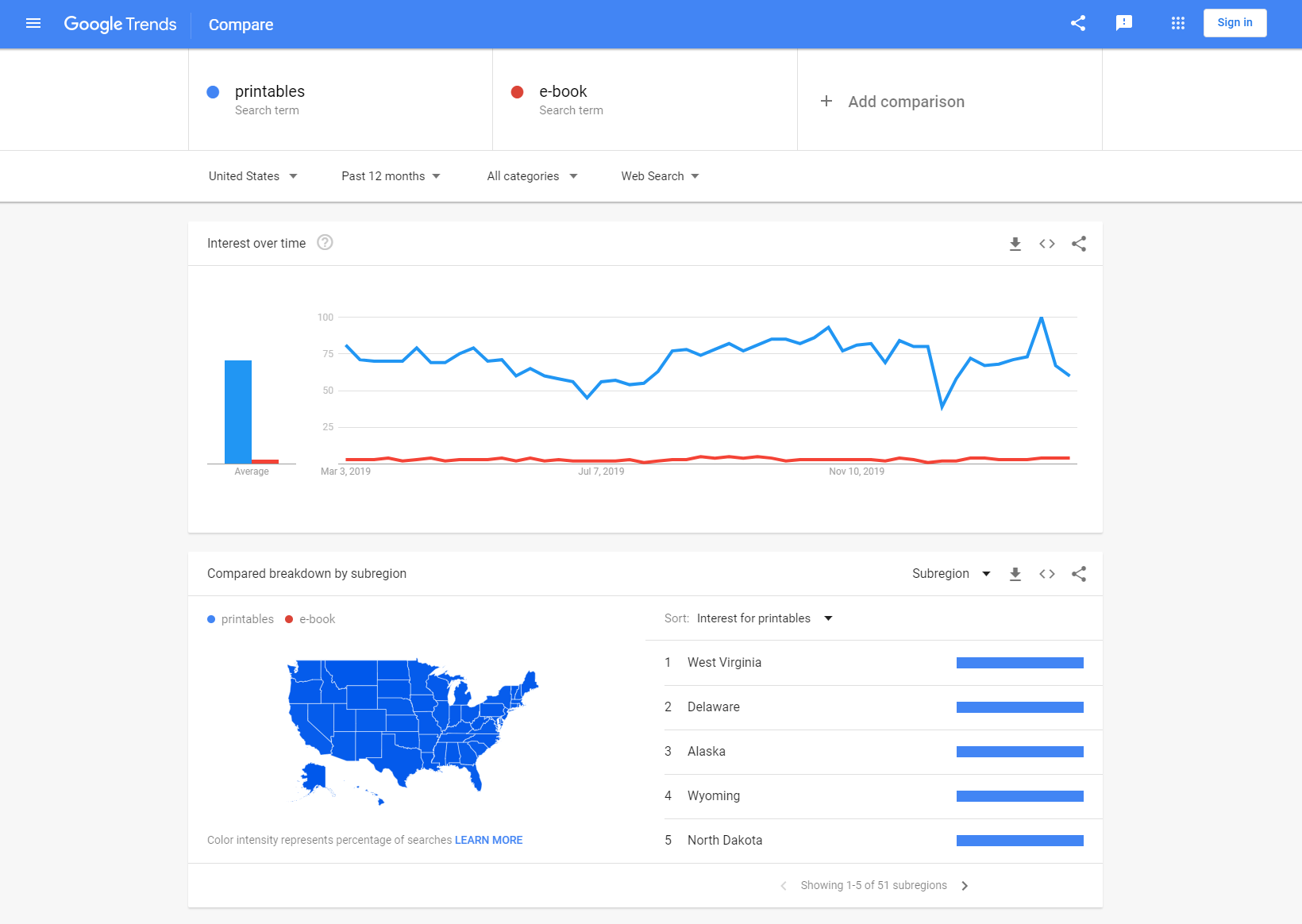Open the Google apps grid
1302x924 pixels.
coord(1177,23)
